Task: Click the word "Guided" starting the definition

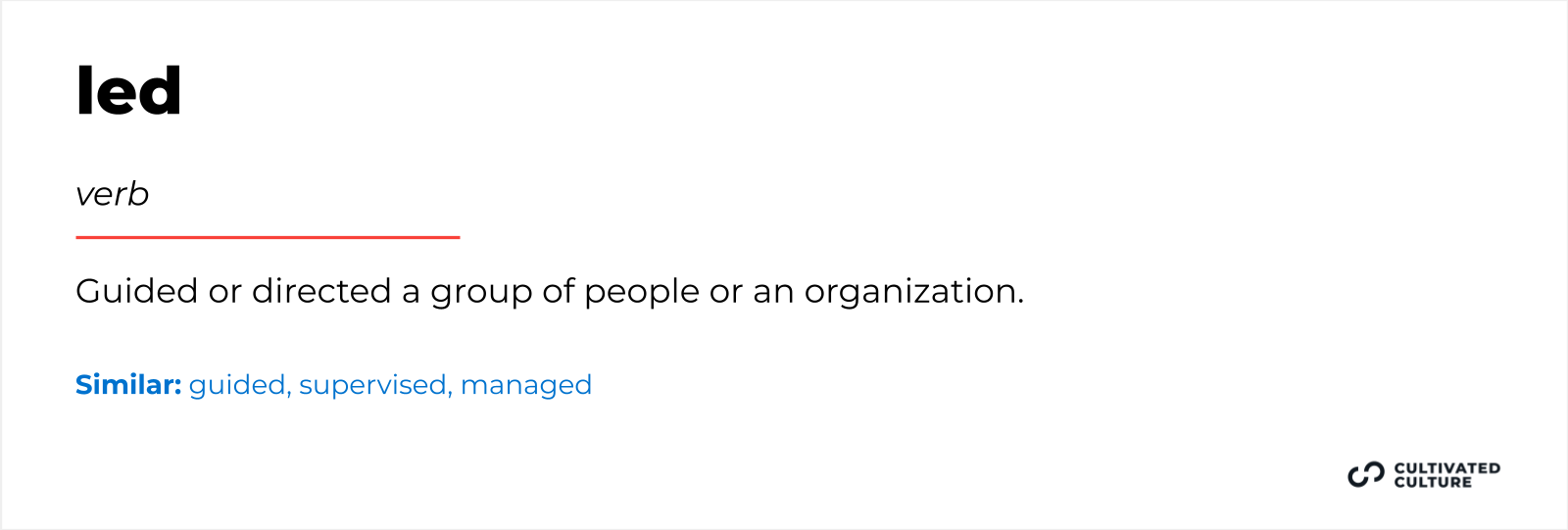Action: pyautogui.click(x=136, y=291)
